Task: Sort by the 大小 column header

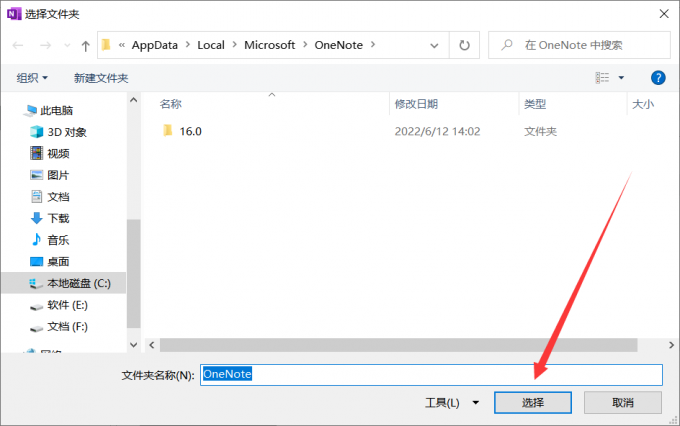Action: point(643,104)
